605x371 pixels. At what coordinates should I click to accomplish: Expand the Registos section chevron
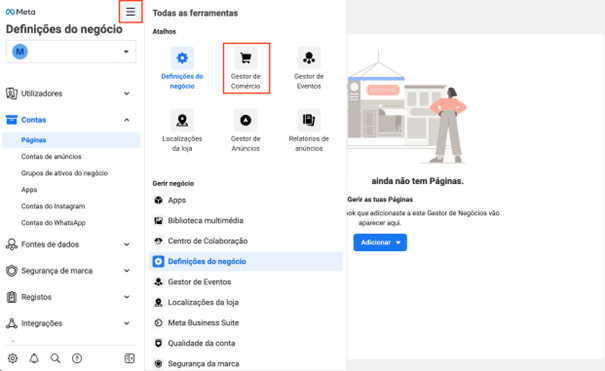tap(127, 297)
